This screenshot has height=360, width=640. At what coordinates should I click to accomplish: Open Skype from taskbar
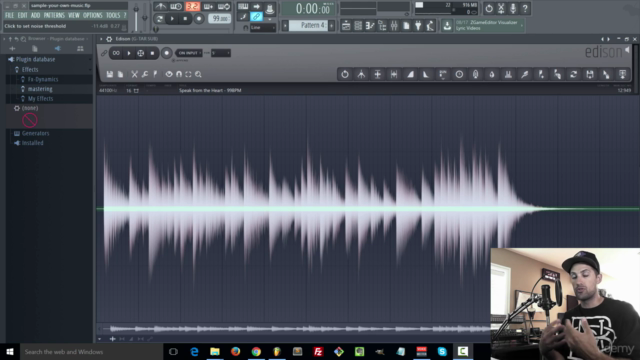pyautogui.click(x=442, y=351)
